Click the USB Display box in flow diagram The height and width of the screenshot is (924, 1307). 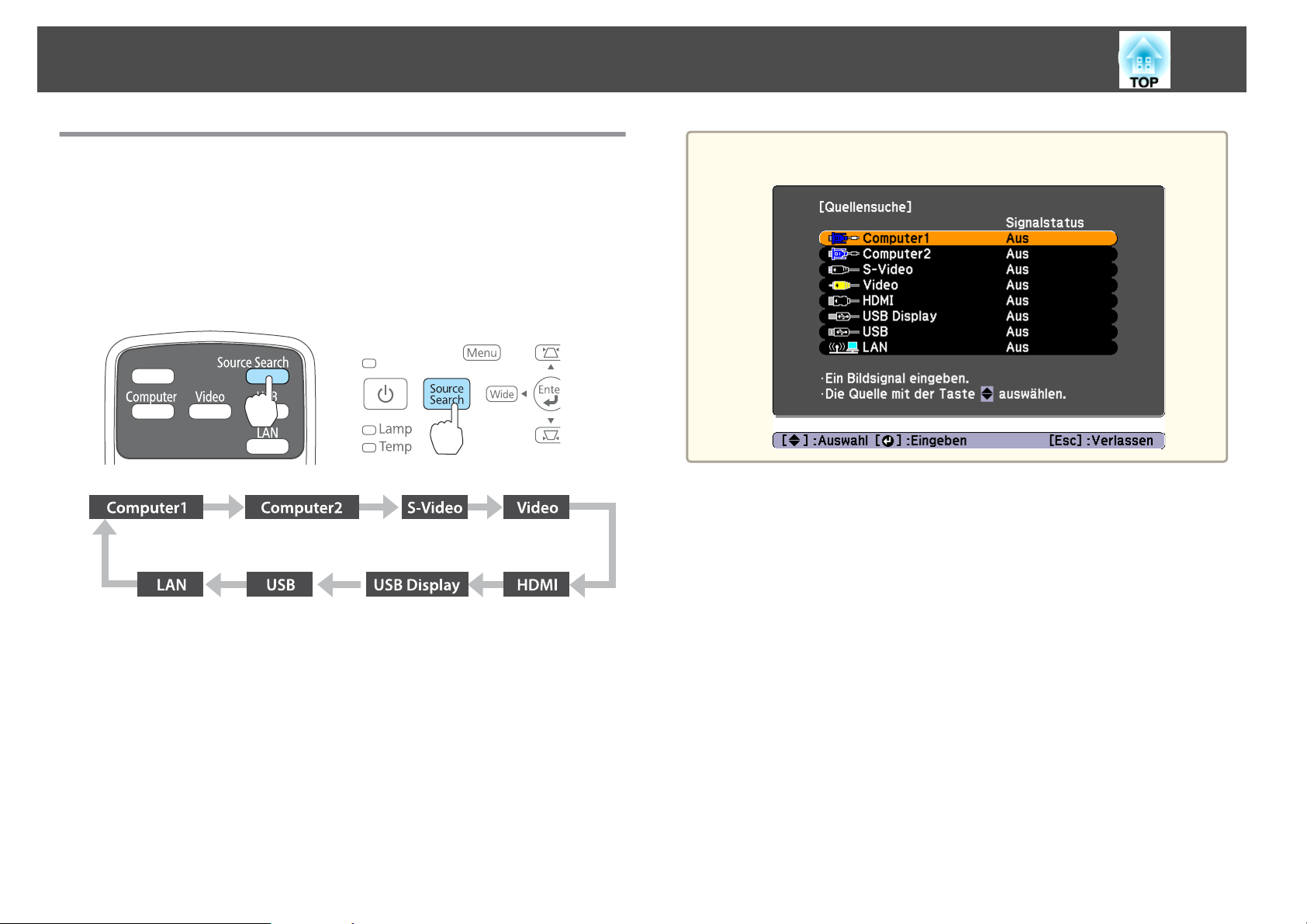417,584
